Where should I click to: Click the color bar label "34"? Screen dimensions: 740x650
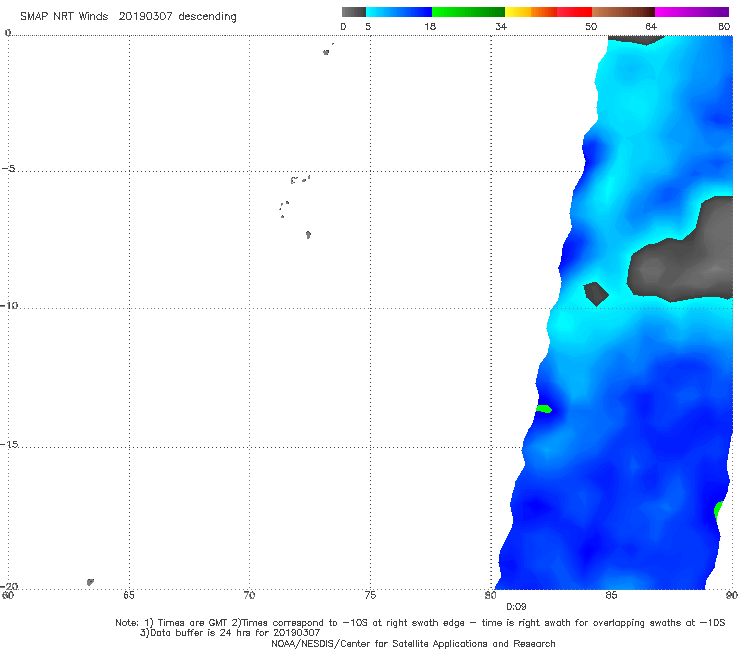(x=501, y=26)
